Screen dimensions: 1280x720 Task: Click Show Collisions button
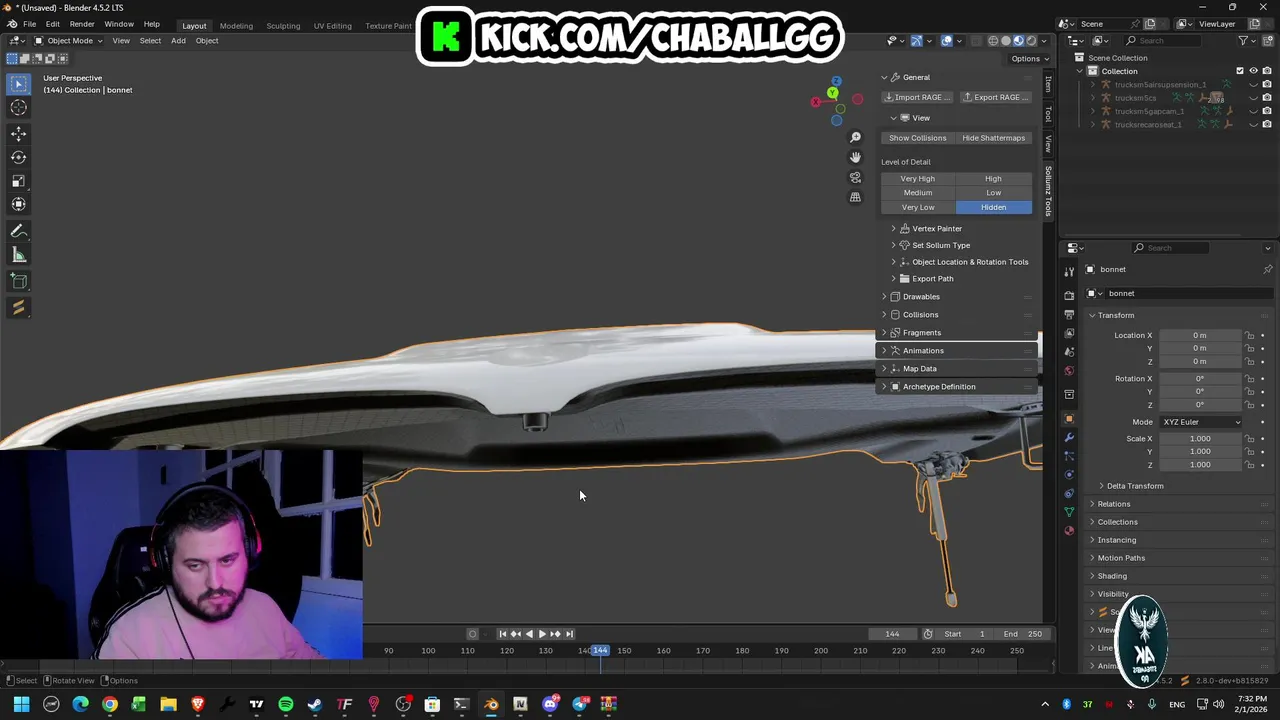point(917,138)
